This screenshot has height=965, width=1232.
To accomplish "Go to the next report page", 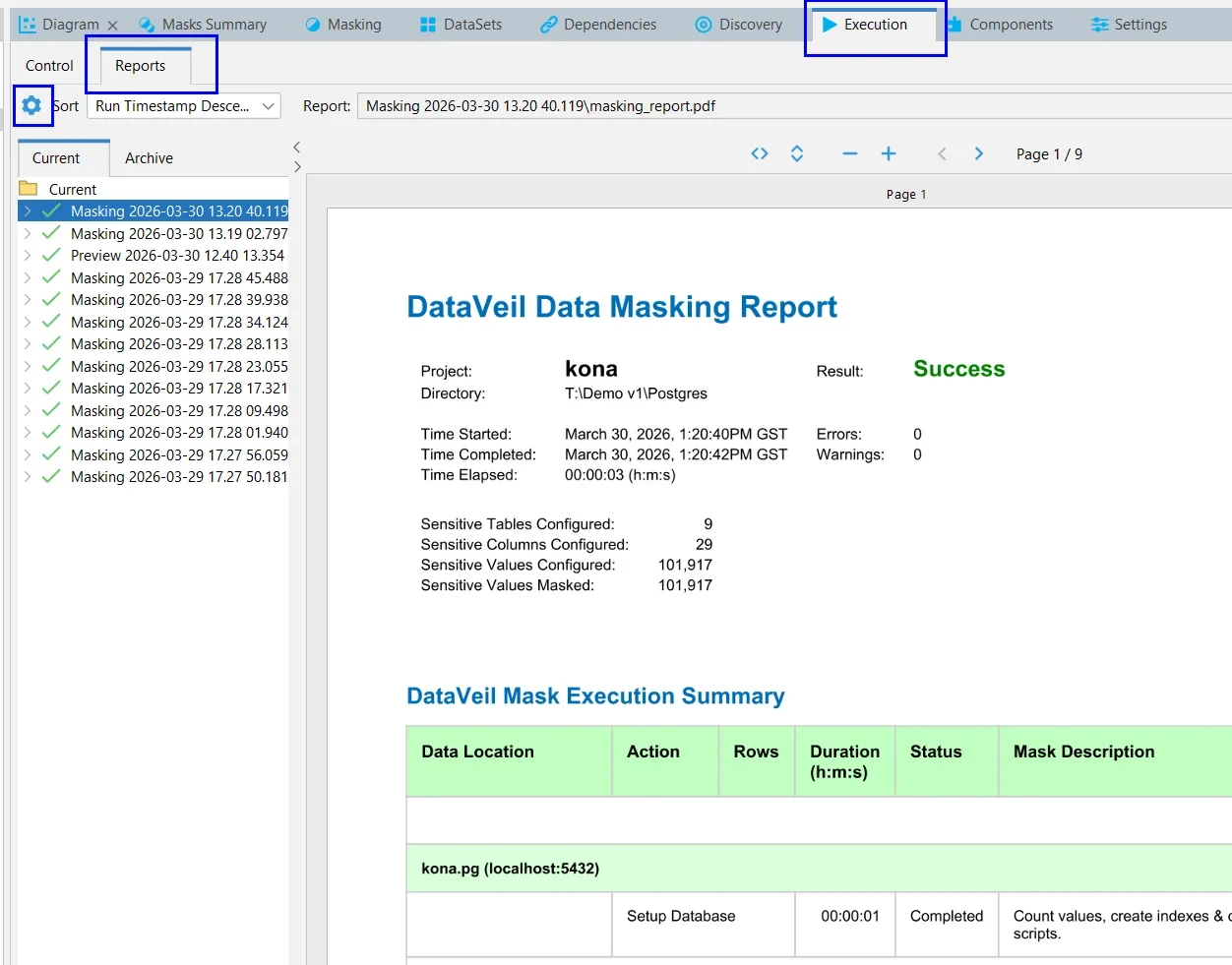I will (978, 153).
